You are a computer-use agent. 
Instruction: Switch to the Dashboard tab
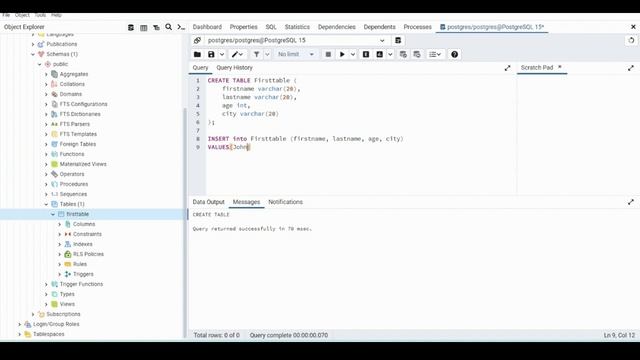click(x=207, y=27)
